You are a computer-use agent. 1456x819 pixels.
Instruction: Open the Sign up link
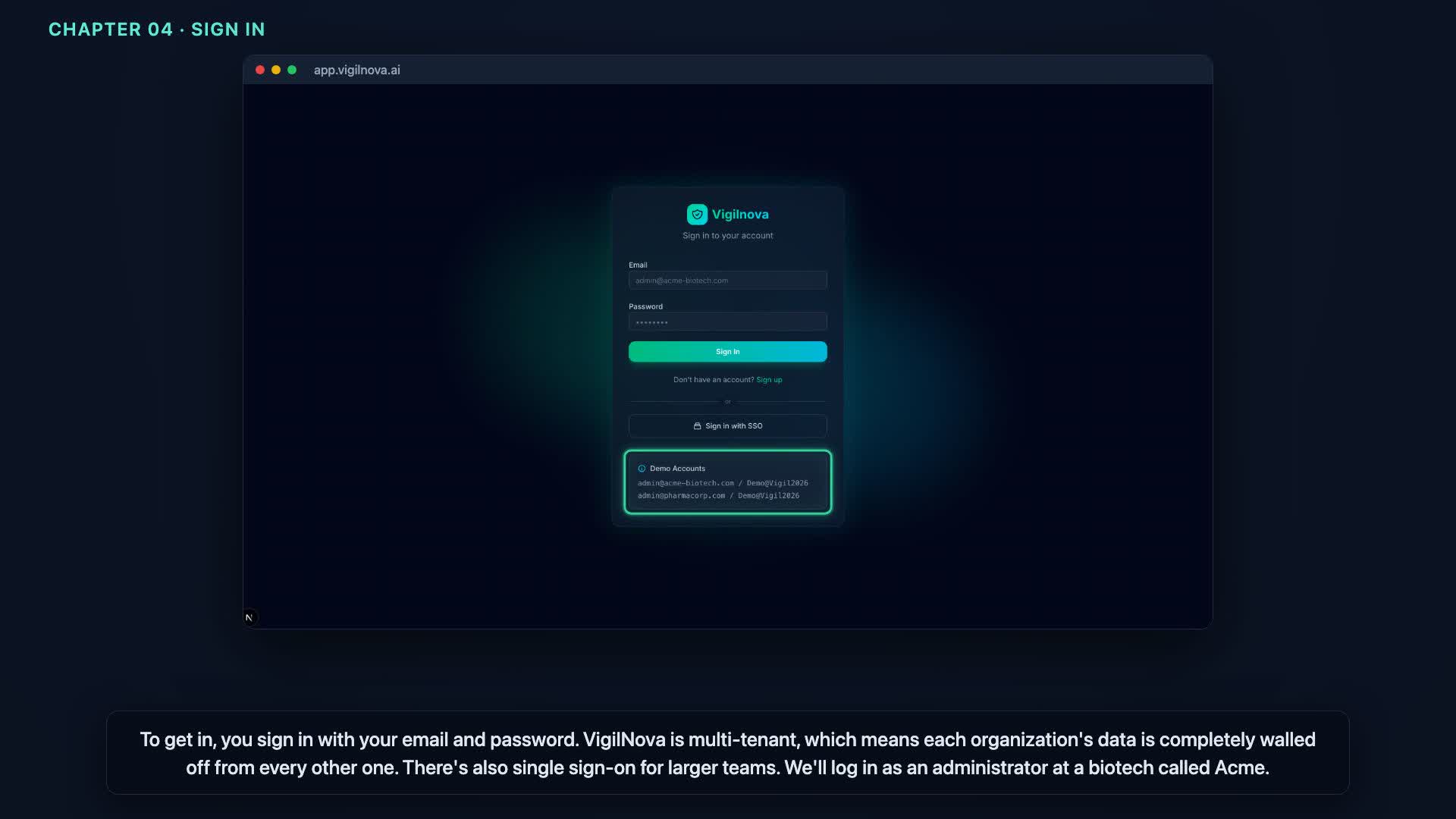769,380
